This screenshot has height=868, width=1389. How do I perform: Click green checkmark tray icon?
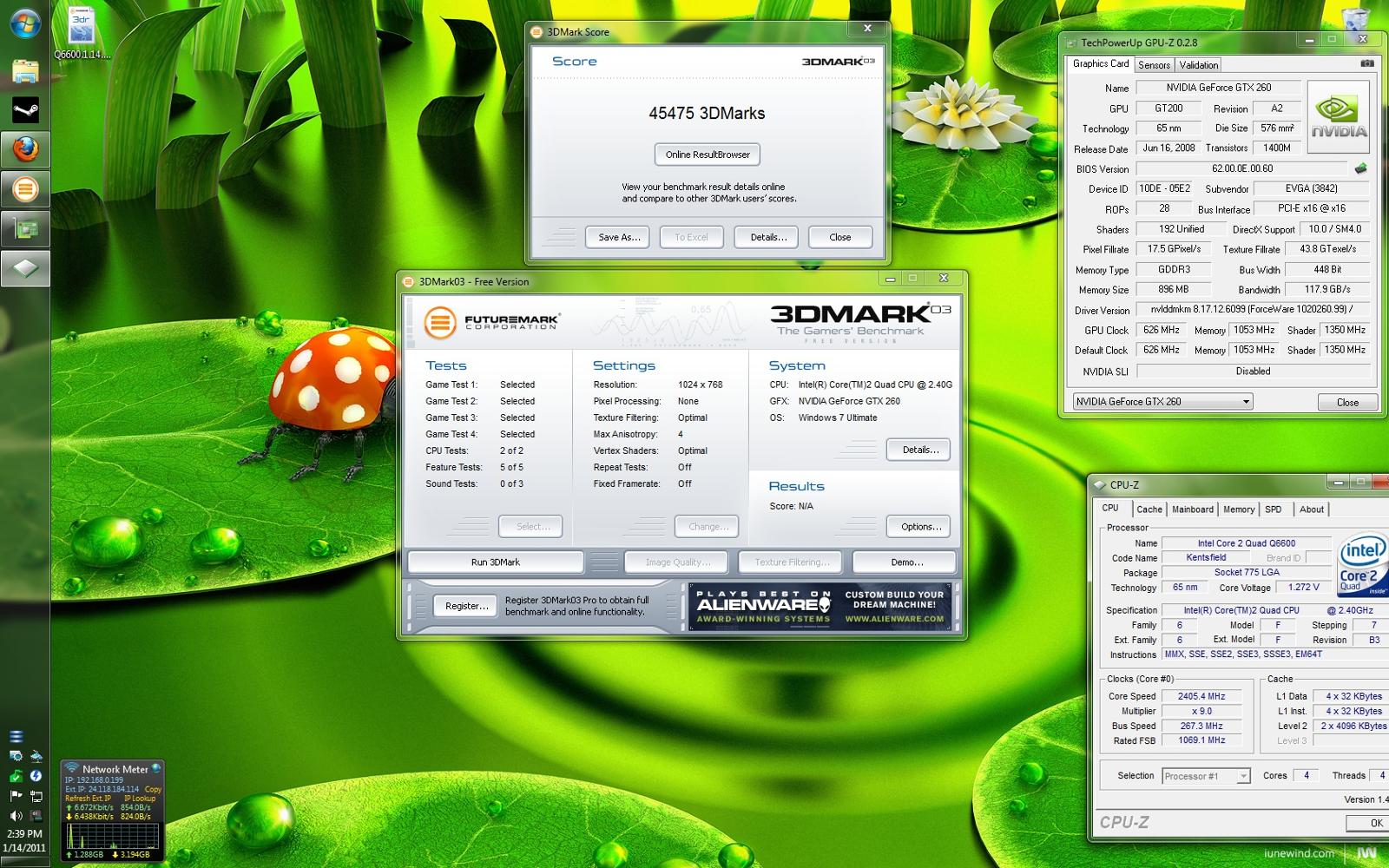[16, 775]
